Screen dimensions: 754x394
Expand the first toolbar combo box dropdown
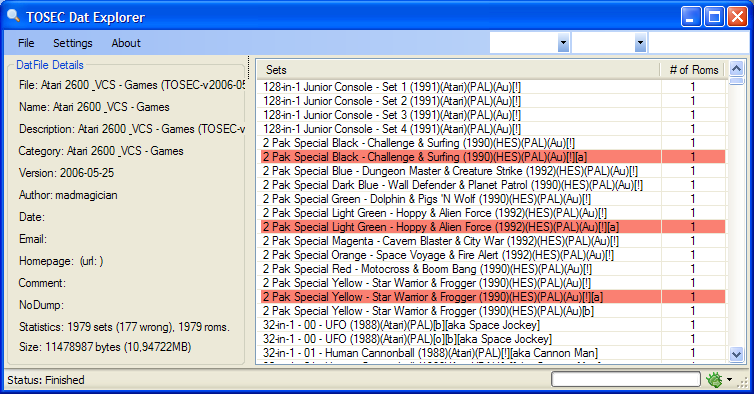(563, 43)
